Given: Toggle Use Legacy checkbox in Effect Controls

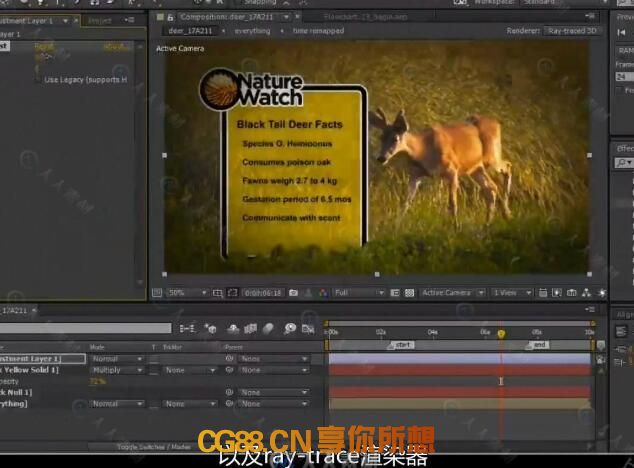Looking at the screenshot, I should 39,80.
